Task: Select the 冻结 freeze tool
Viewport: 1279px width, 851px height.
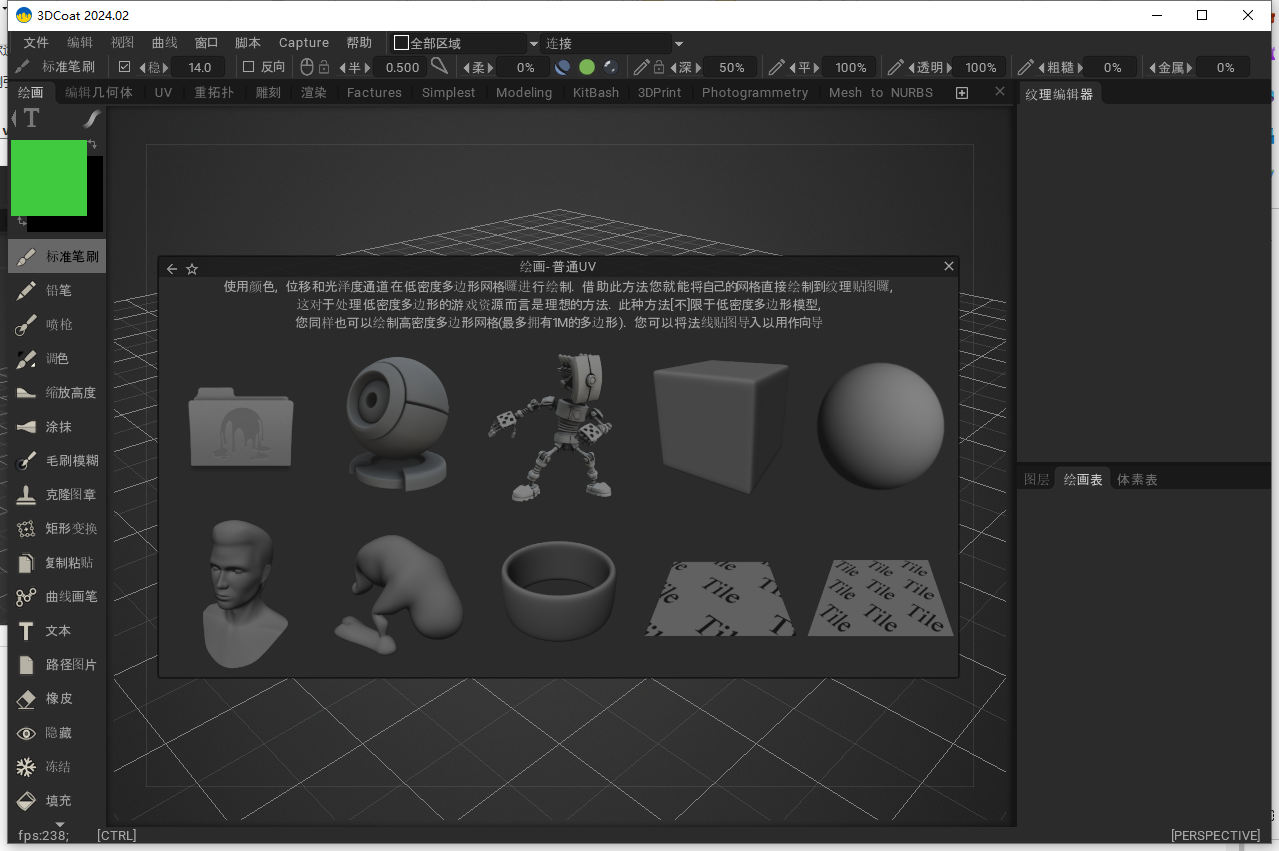Action: click(57, 766)
